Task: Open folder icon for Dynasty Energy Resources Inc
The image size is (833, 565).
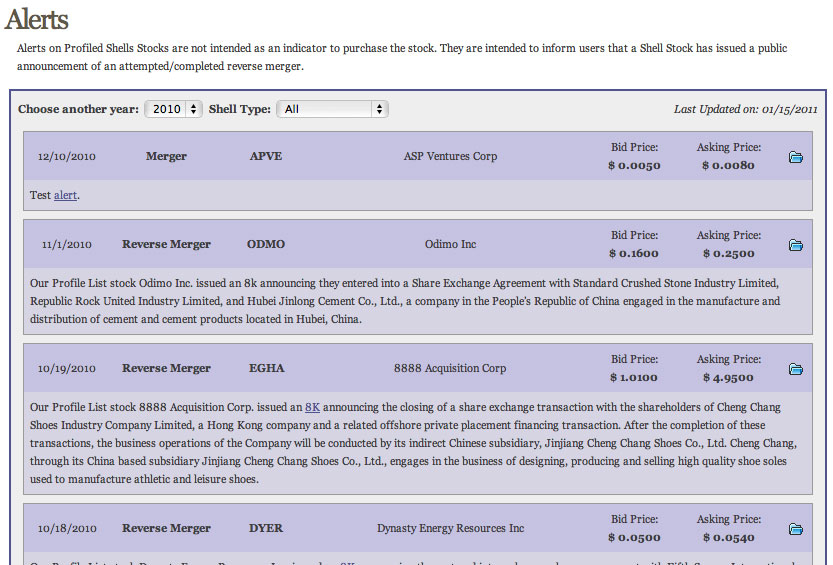Action: coord(795,529)
